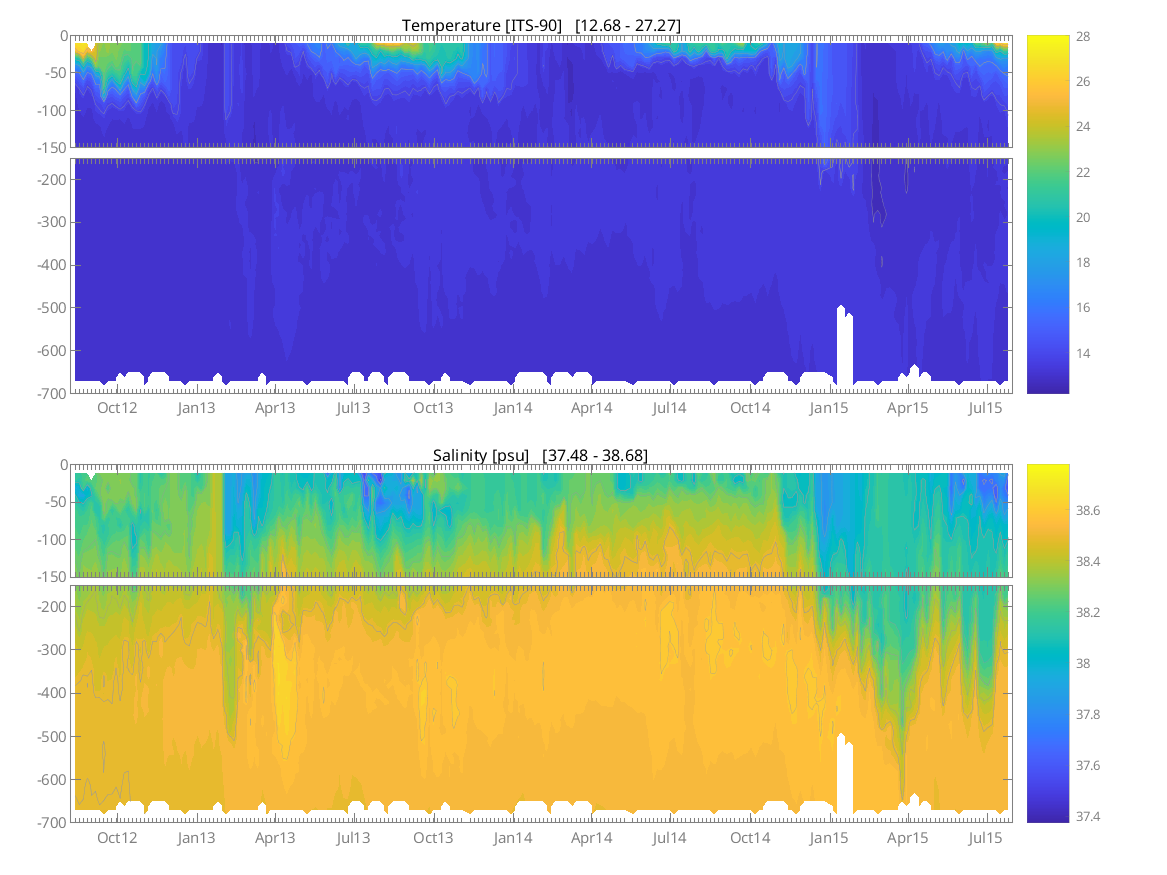This screenshot has height=875, width=1167.
Task: Select Oct12 tick on temperature time axis
Action: tap(117, 408)
